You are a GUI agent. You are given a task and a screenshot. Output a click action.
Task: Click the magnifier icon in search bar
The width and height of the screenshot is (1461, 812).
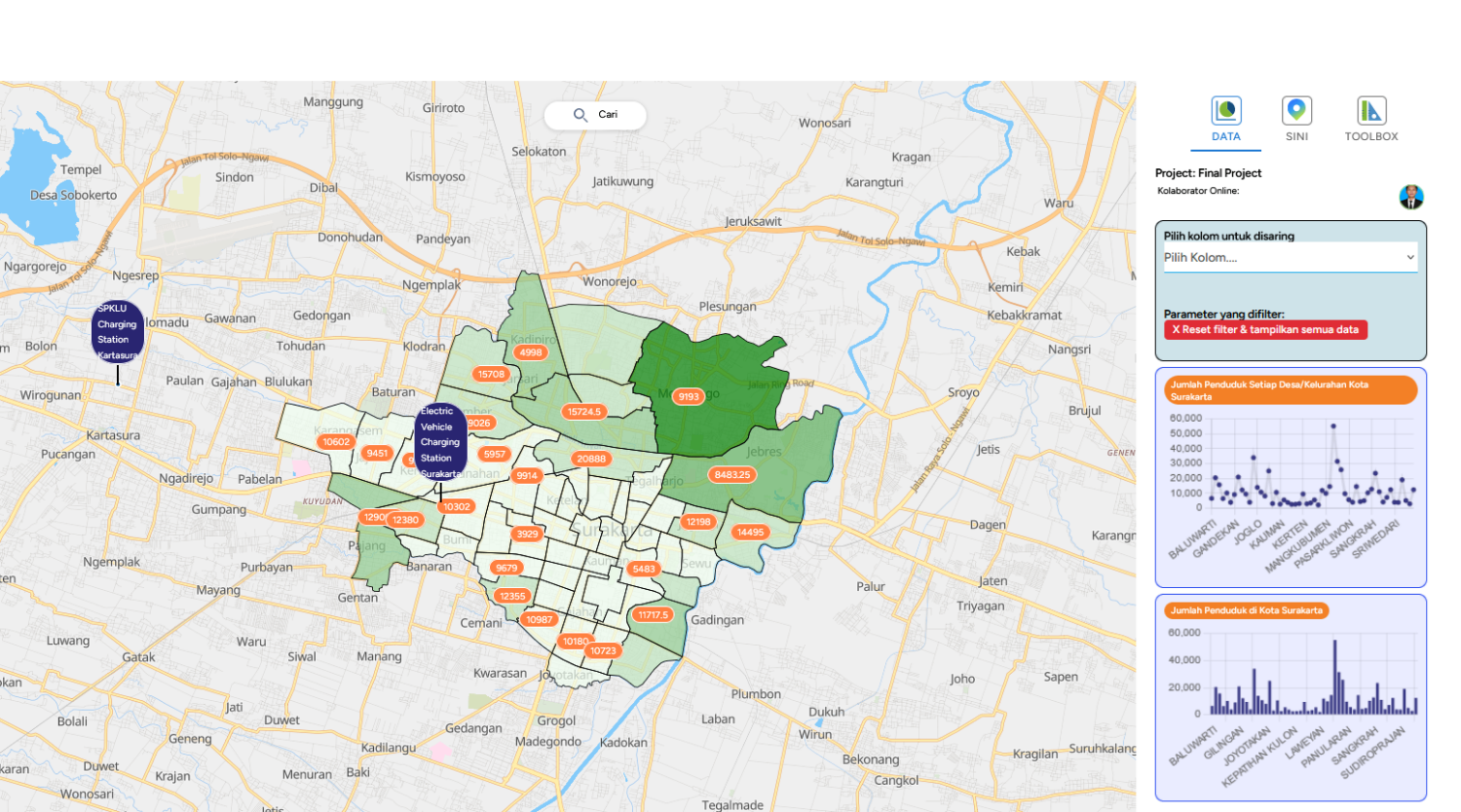tap(580, 115)
